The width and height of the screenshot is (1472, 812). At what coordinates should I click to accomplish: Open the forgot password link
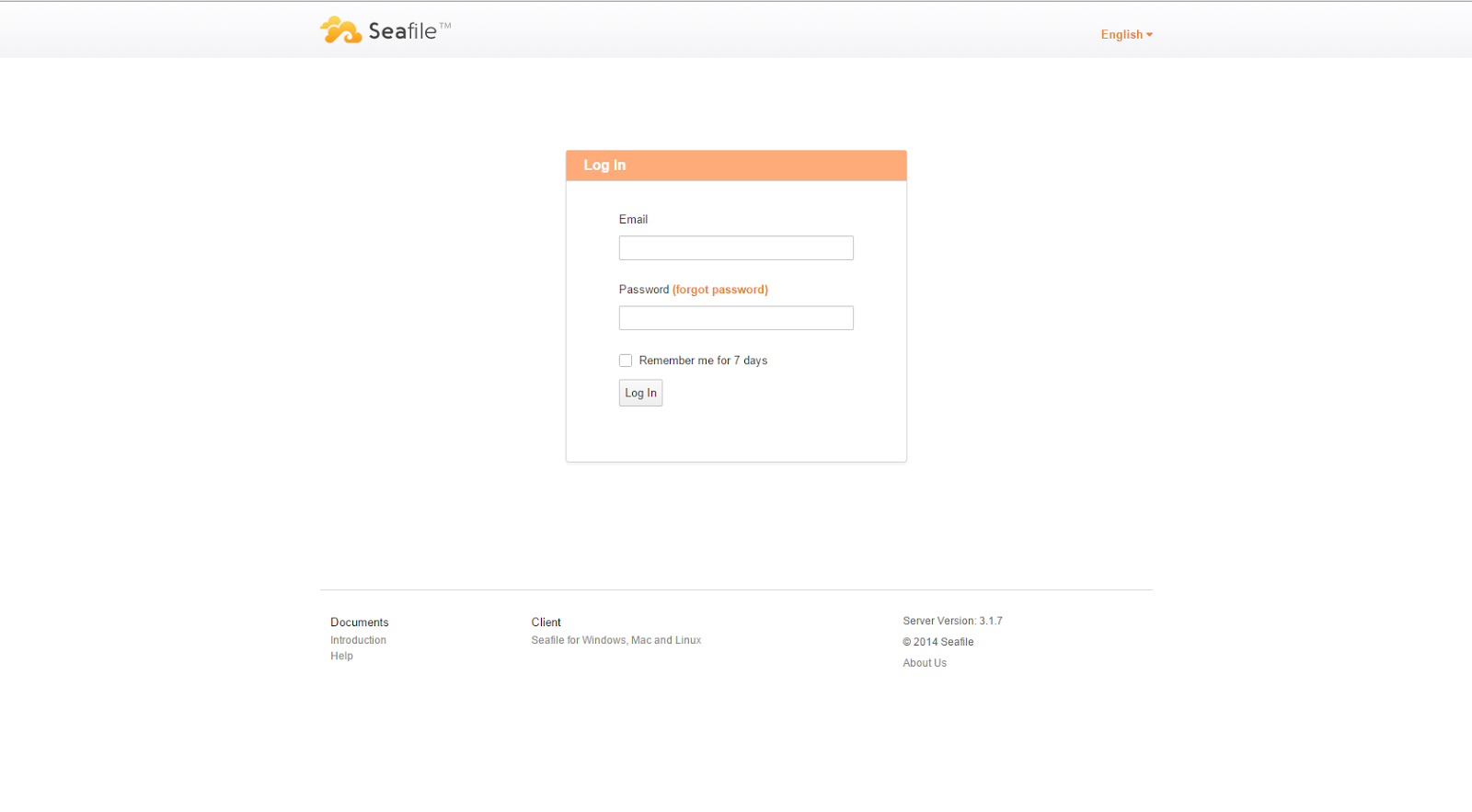point(720,290)
